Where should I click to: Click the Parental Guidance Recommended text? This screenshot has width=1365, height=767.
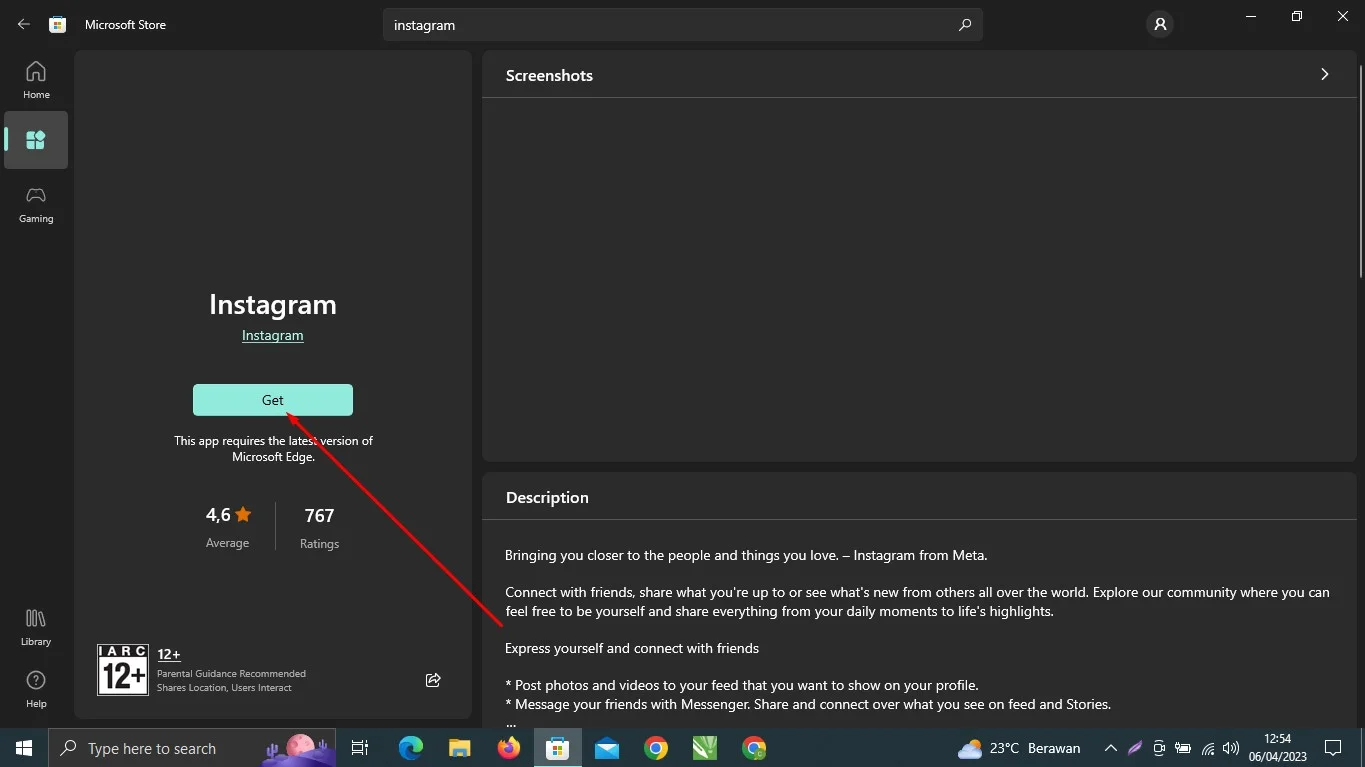[x=232, y=673]
